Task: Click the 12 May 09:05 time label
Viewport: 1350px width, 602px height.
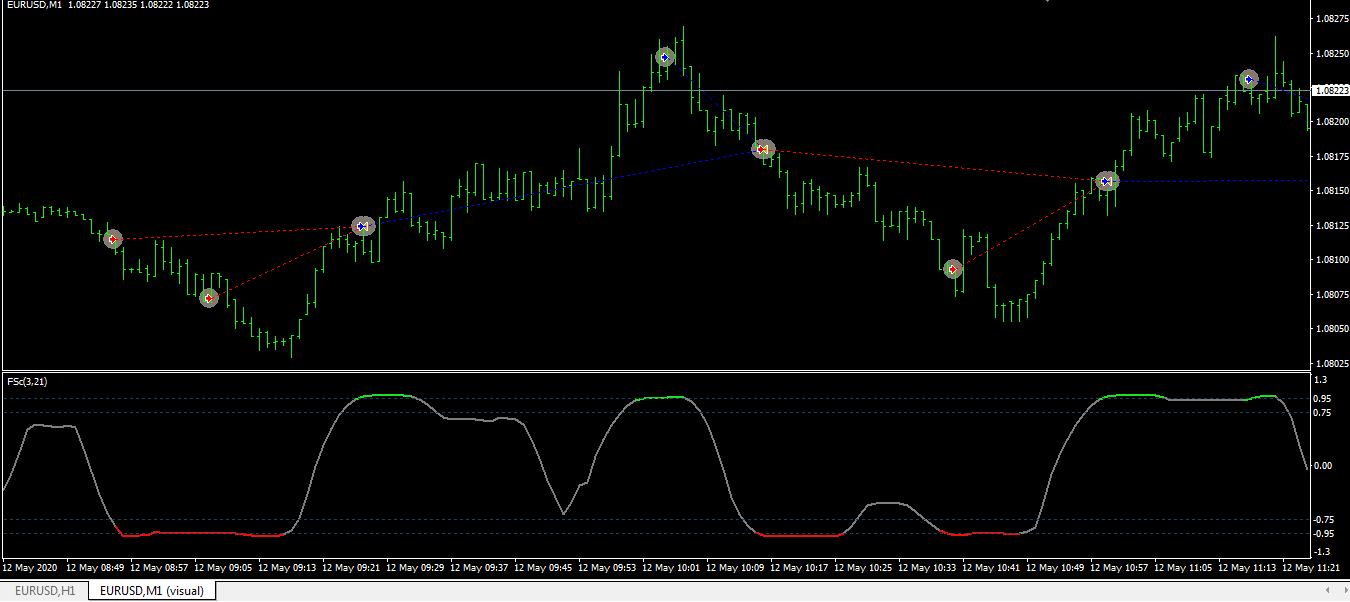Action: click(x=225, y=567)
